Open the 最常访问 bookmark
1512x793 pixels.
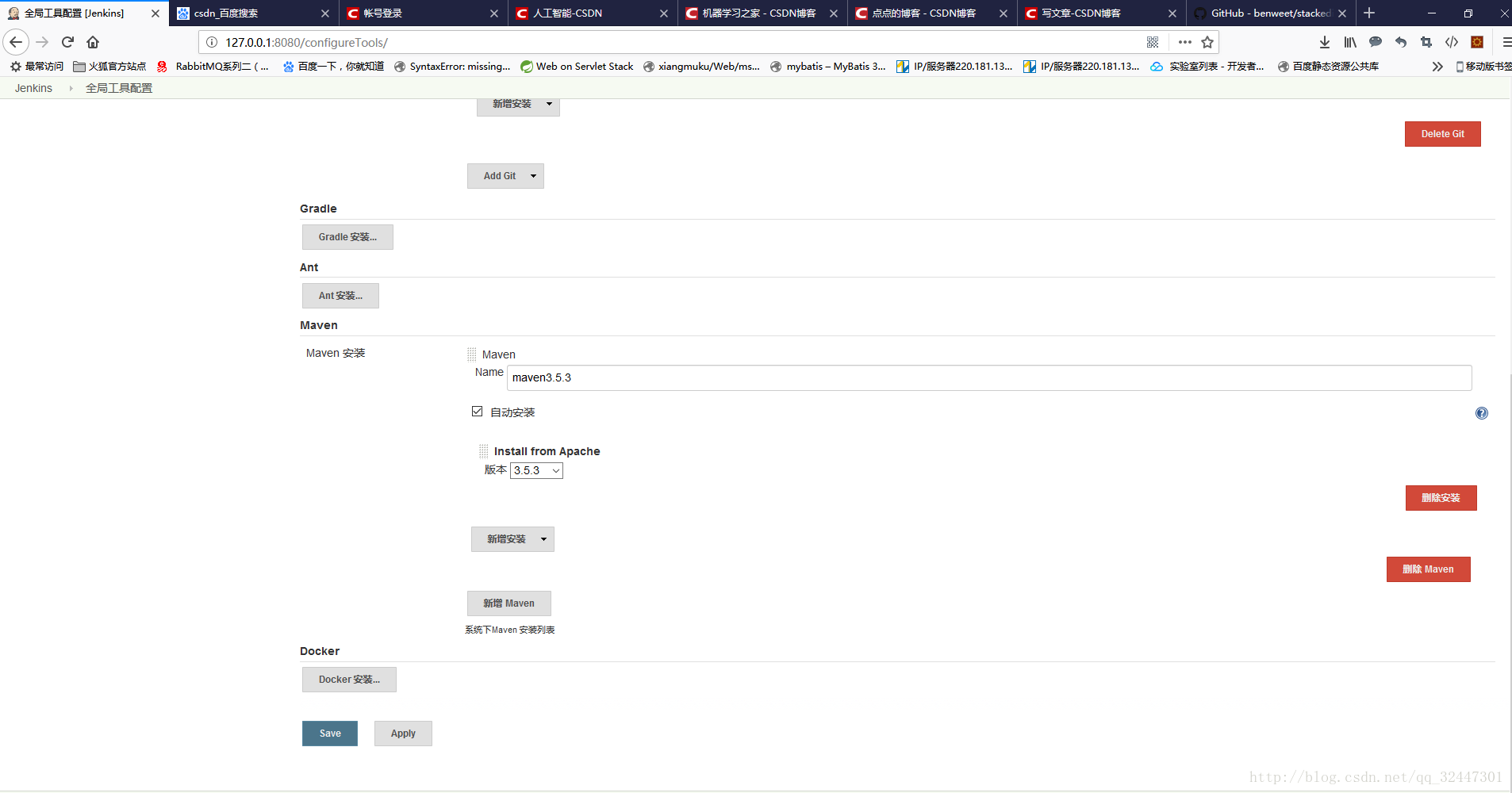[x=37, y=67]
